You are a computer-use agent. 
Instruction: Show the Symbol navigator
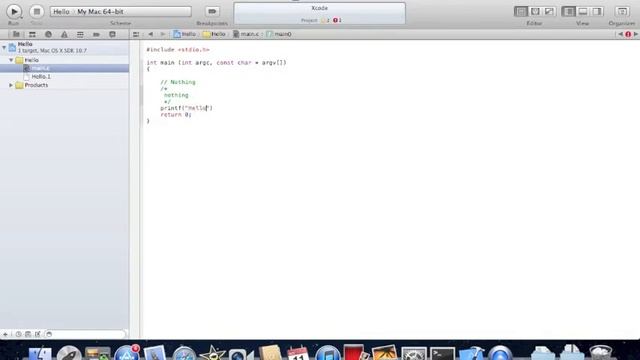[x=32, y=34]
